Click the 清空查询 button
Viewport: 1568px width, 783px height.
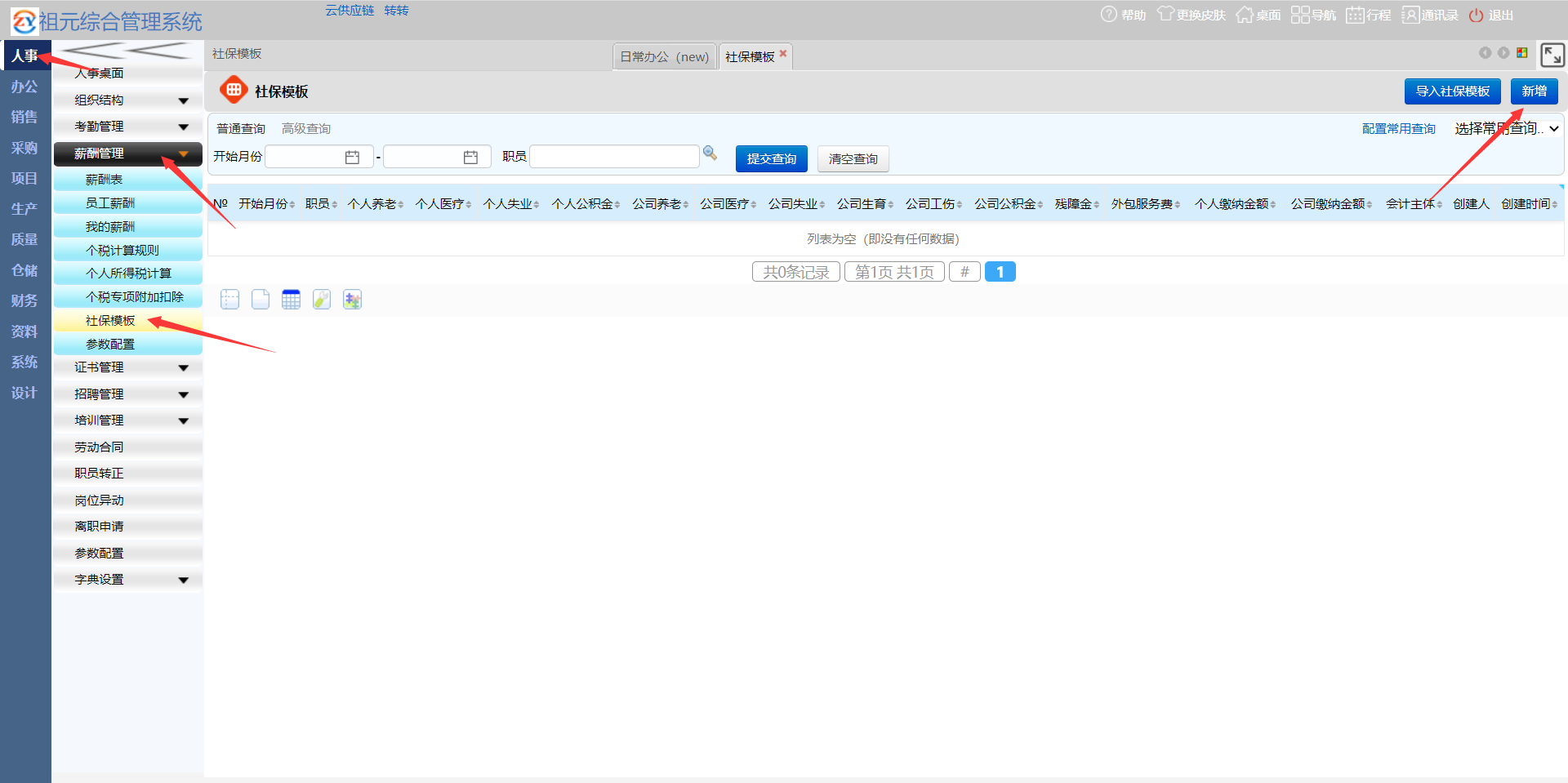(x=853, y=158)
